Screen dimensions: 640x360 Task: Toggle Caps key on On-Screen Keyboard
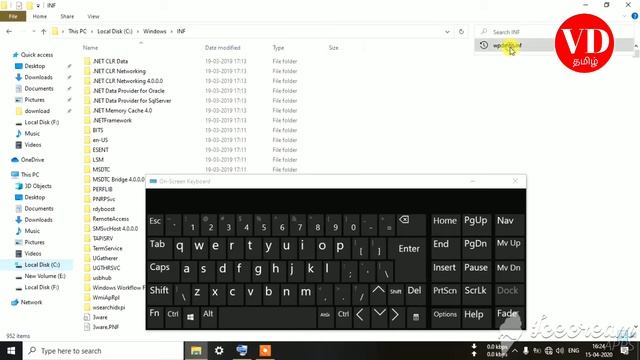[x=162, y=270]
